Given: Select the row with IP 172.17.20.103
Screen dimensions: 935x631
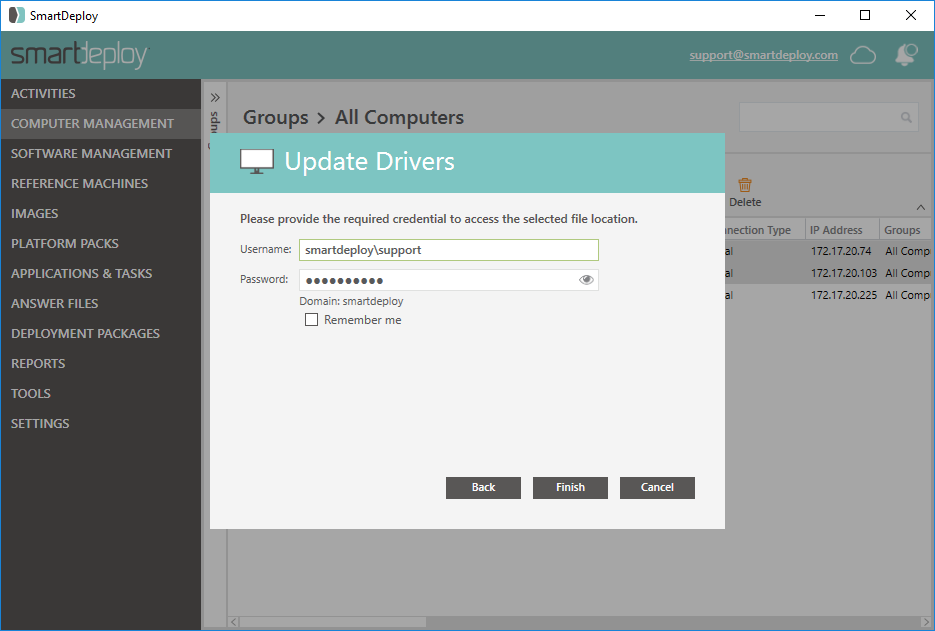Looking at the screenshot, I should (828, 273).
